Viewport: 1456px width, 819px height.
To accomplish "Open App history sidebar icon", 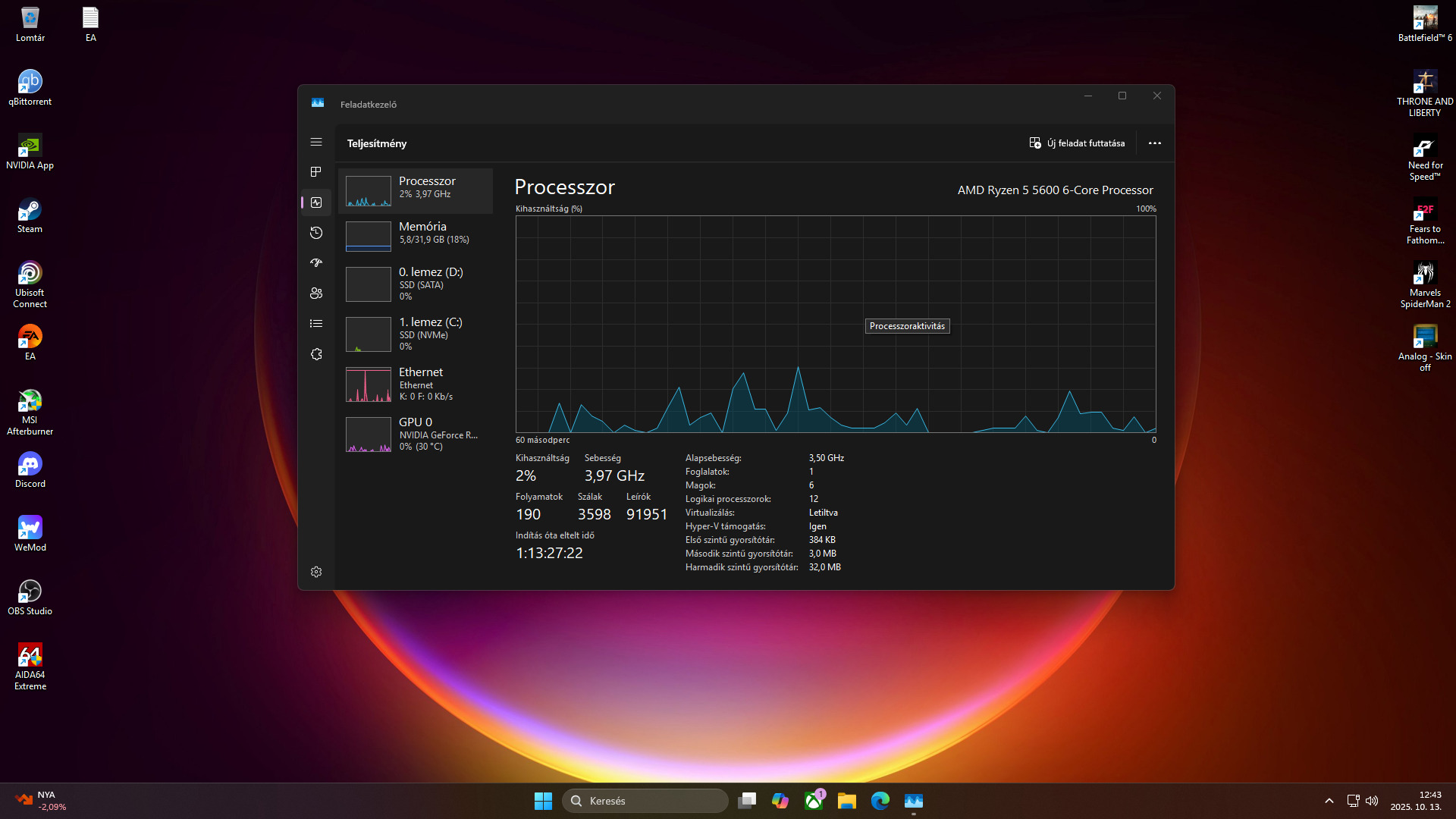I will pos(316,233).
